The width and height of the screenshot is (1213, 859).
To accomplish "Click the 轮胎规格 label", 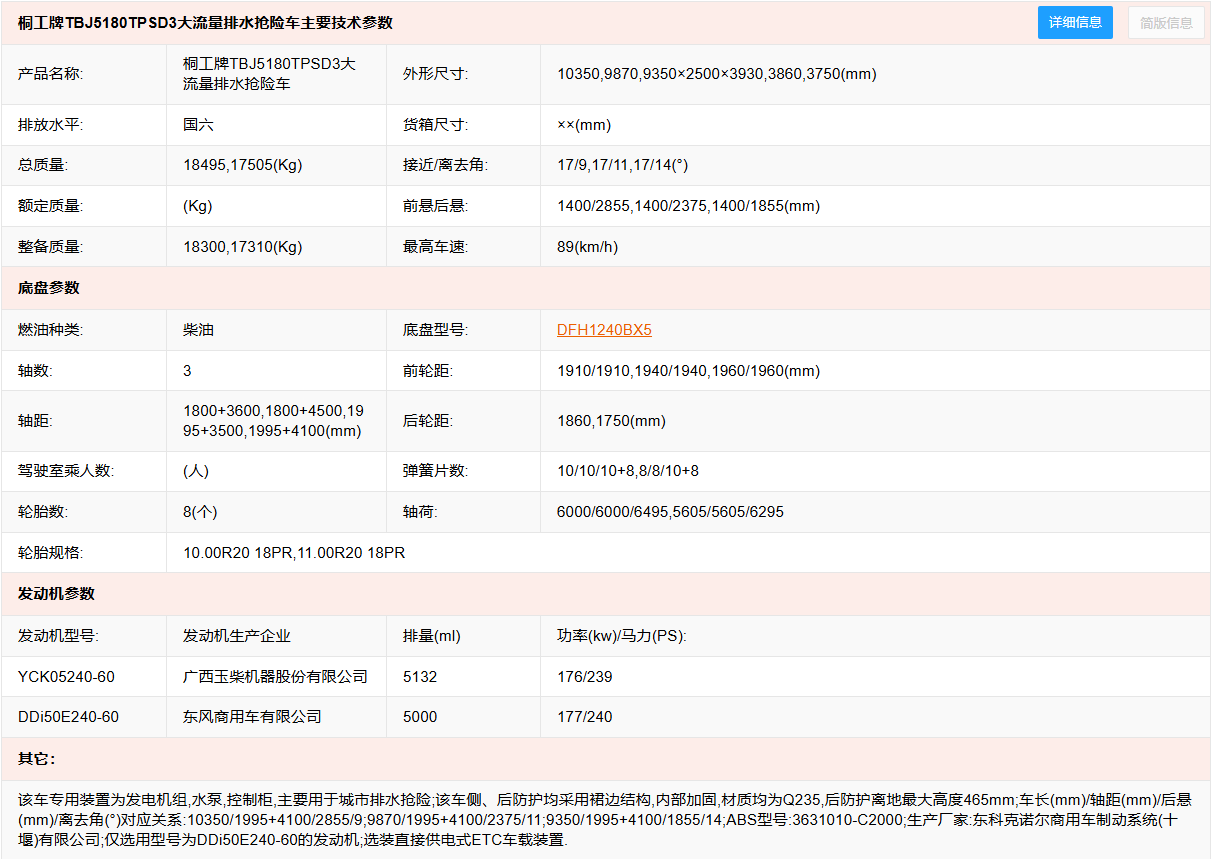I will tap(50, 553).
